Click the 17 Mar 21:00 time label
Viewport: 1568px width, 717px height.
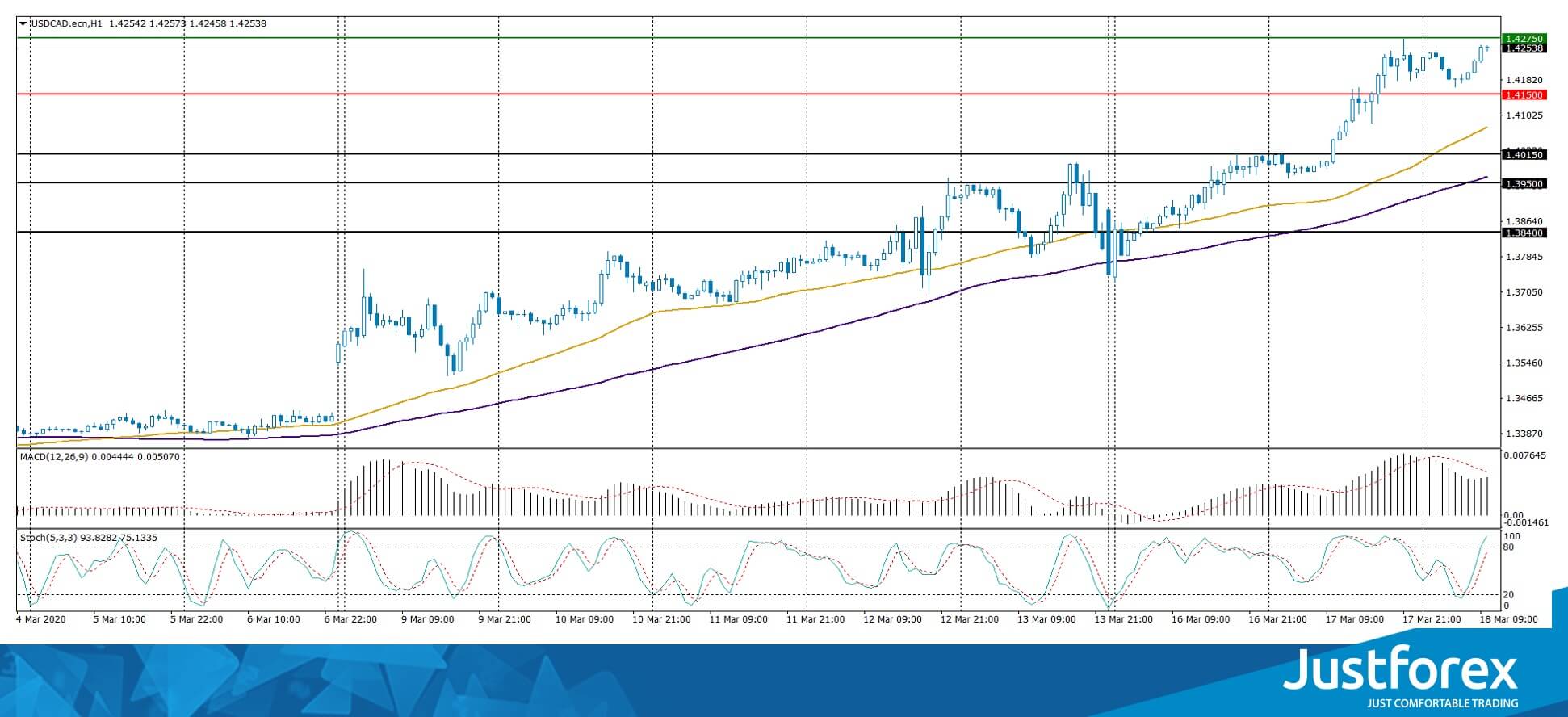coord(1432,620)
